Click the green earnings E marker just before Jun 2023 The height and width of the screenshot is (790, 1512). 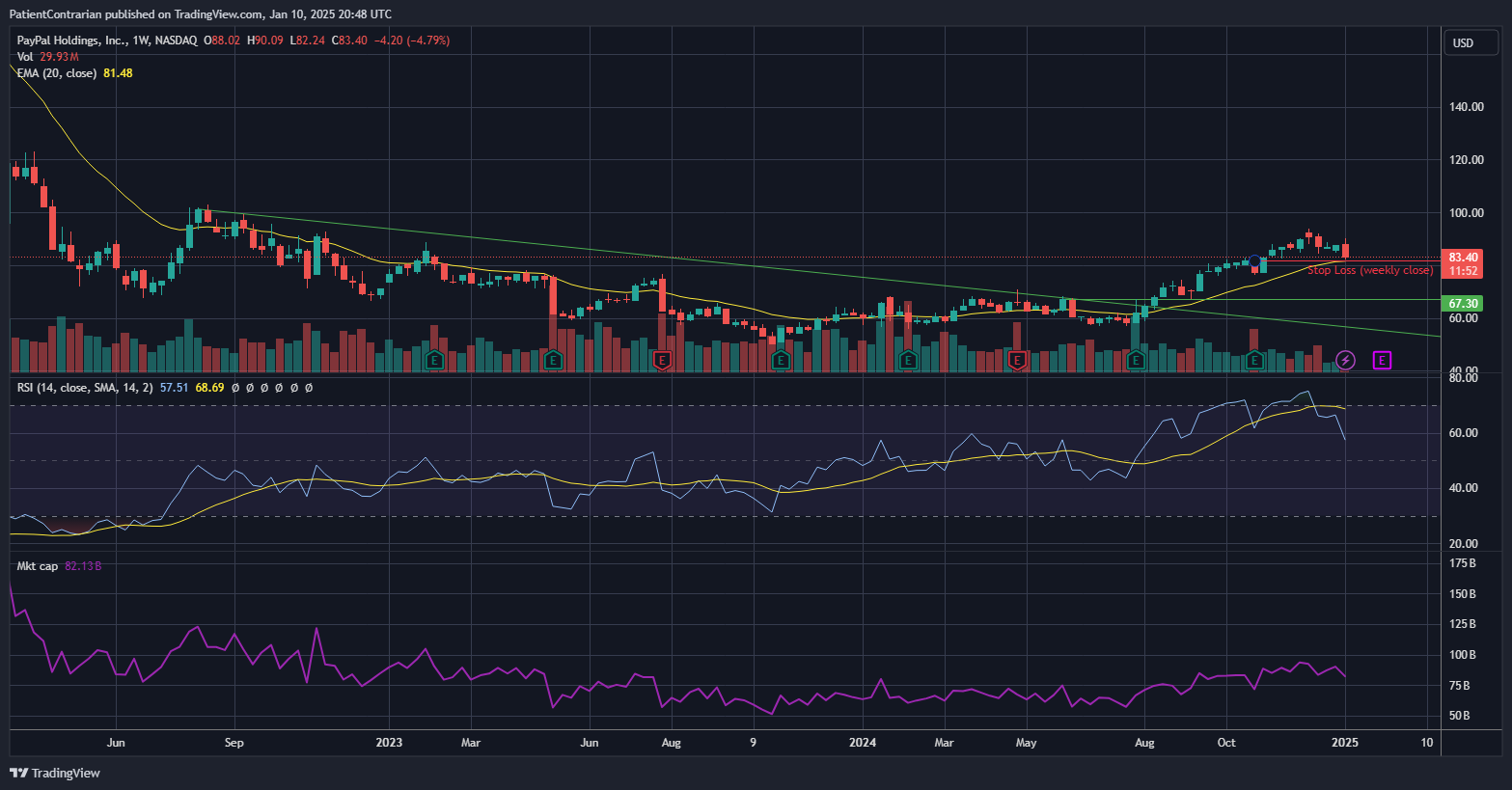[553, 361]
